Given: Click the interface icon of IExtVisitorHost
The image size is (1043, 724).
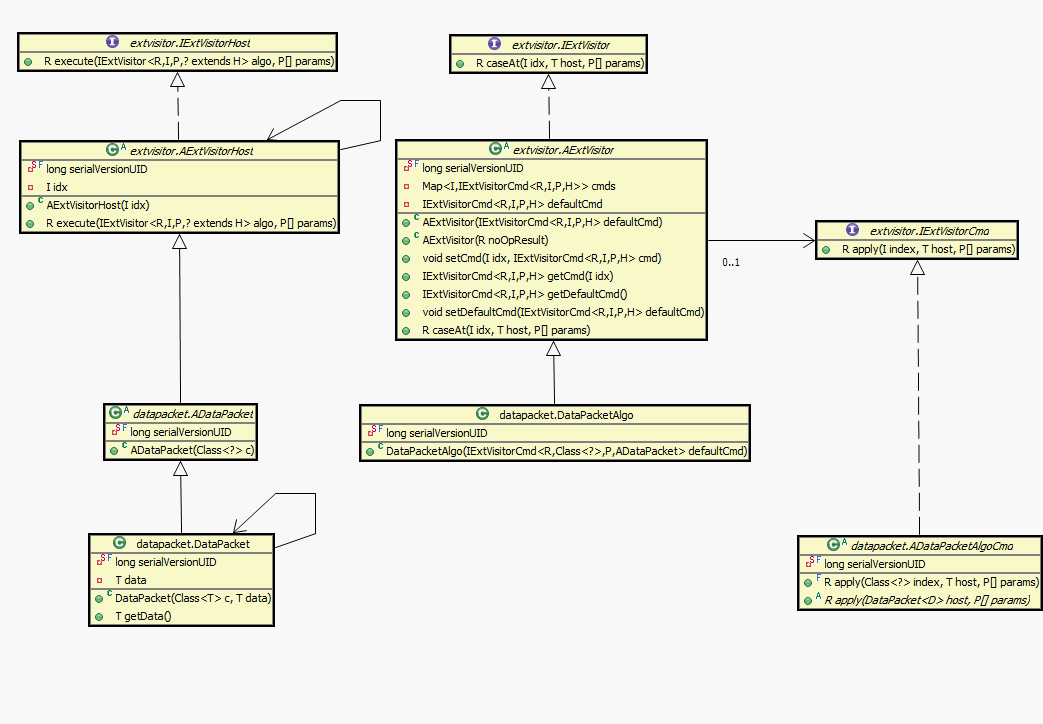Looking at the screenshot, I should pyautogui.click(x=112, y=43).
